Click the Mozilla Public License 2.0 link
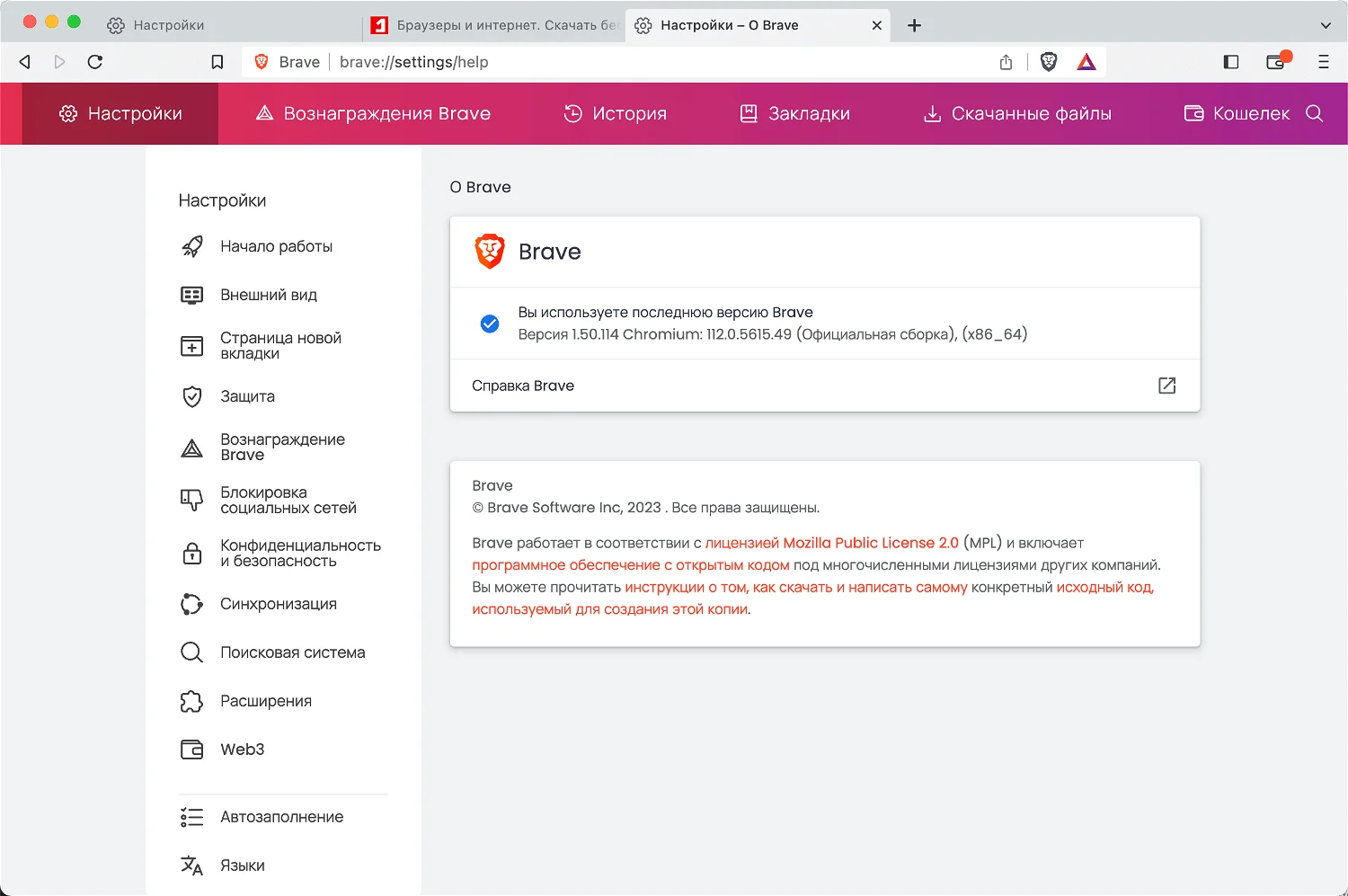 831,543
